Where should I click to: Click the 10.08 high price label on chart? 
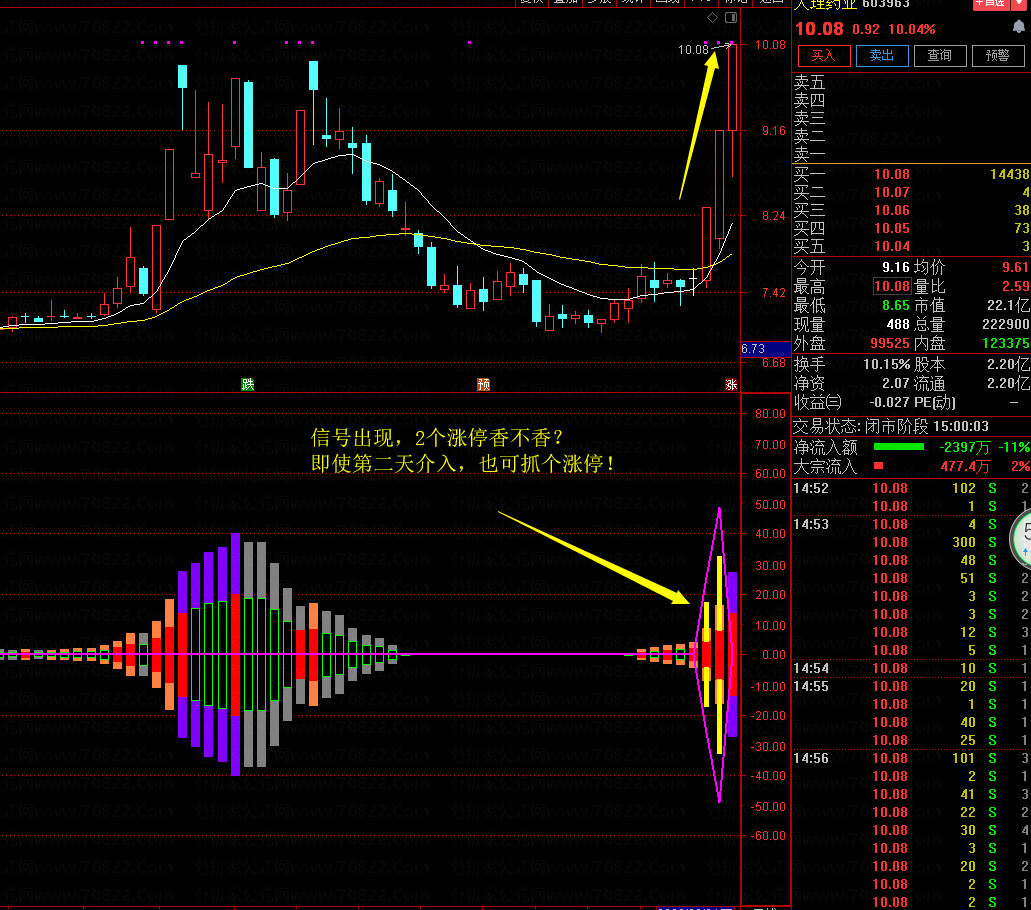click(x=693, y=50)
